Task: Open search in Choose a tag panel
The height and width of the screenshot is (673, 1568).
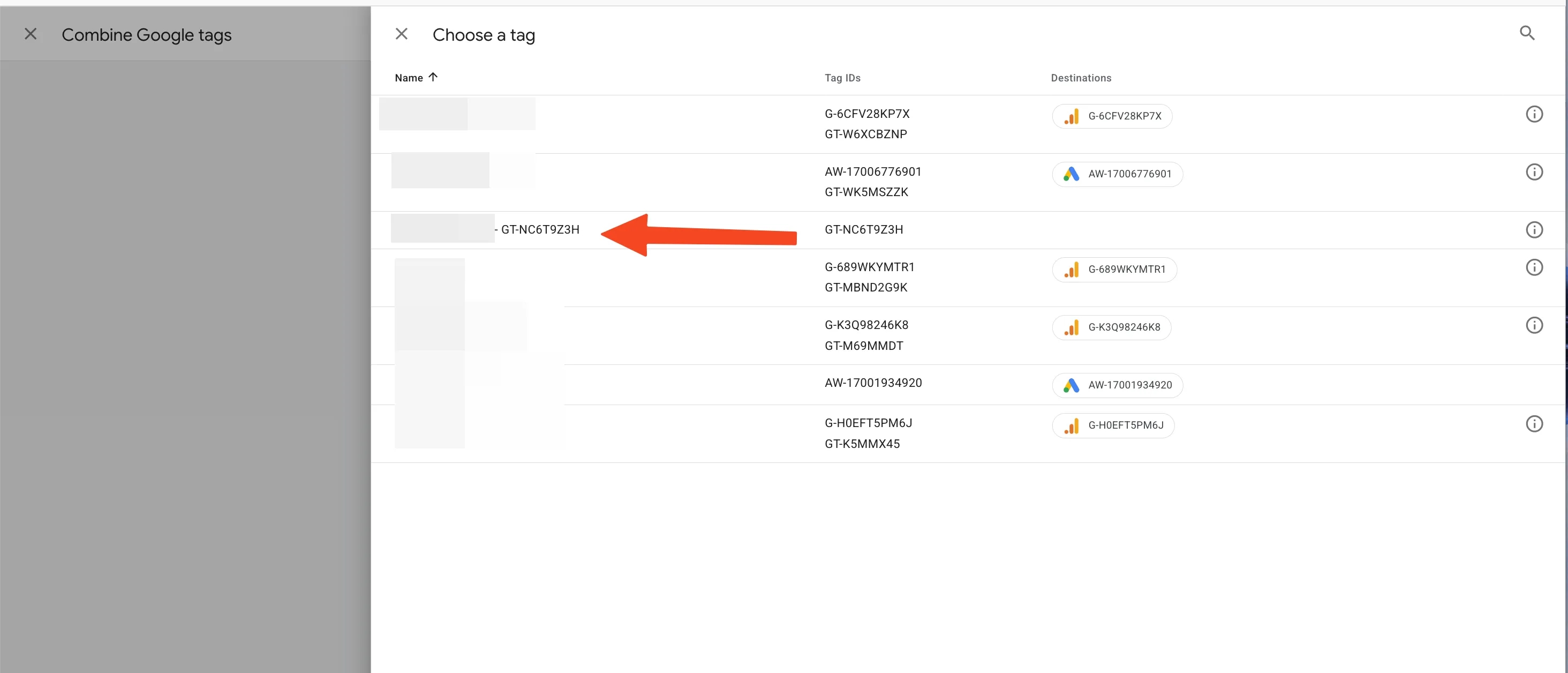Action: pyautogui.click(x=1527, y=33)
